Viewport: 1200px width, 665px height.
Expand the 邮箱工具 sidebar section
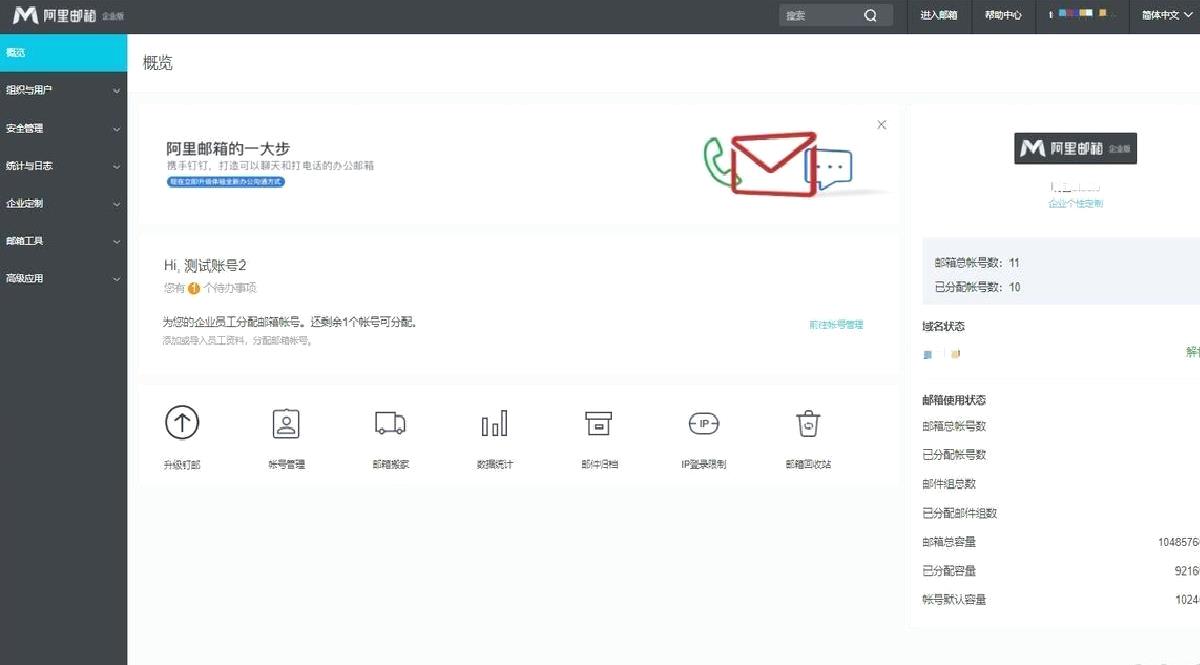tap(63, 241)
